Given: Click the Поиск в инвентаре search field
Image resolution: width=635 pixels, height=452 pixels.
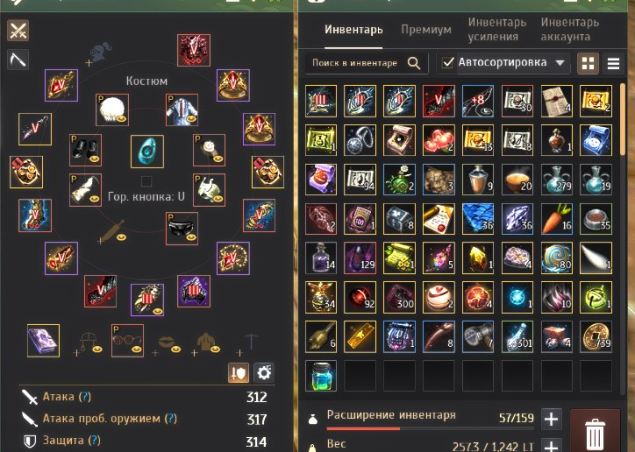Looking at the screenshot, I should pos(355,63).
